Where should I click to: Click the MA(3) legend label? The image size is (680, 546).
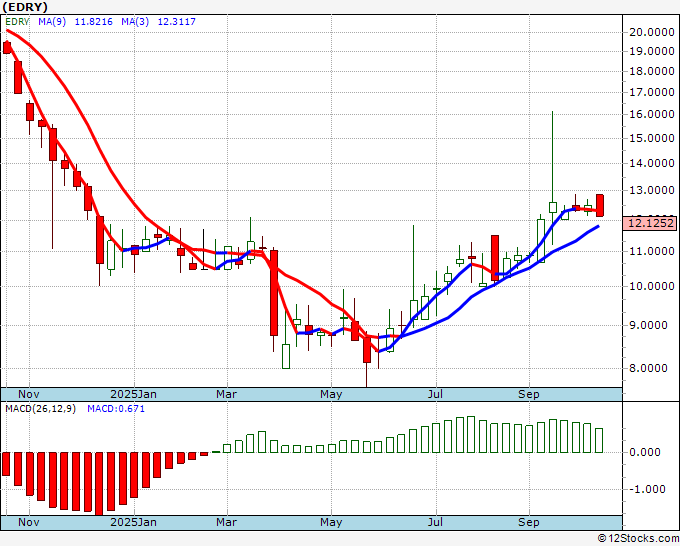pos(135,21)
